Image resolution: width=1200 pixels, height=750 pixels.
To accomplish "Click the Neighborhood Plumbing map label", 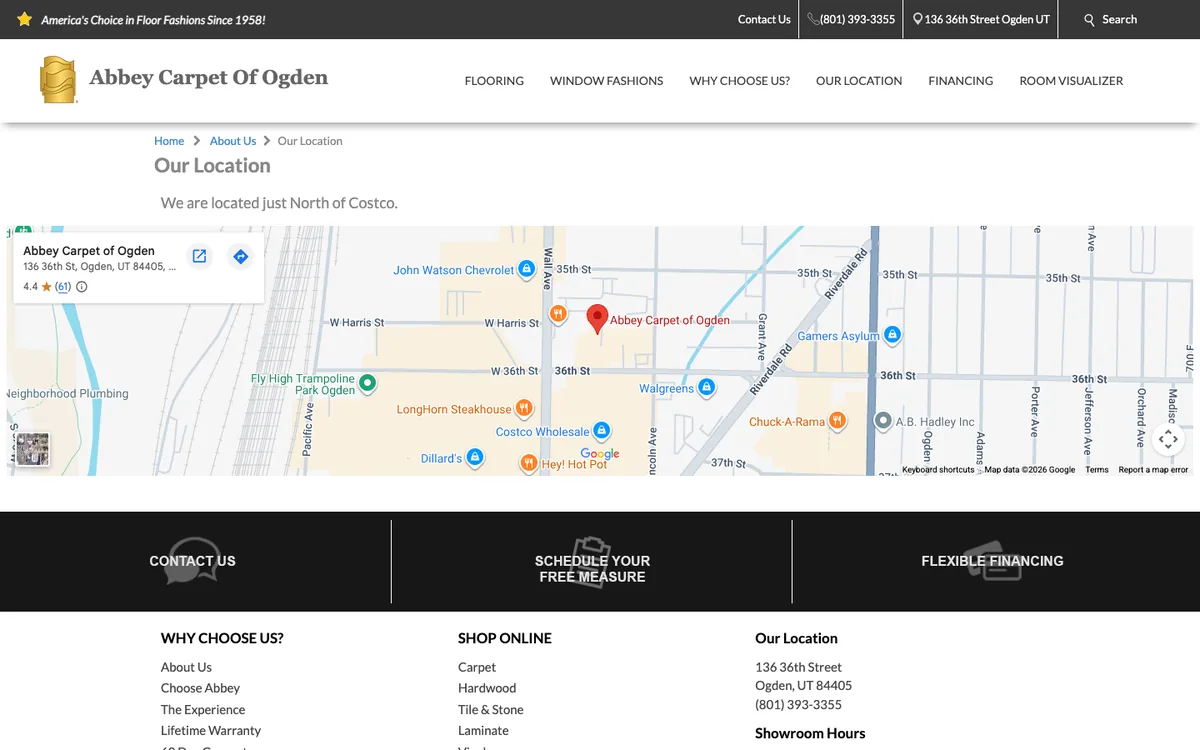I will (68, 394).
